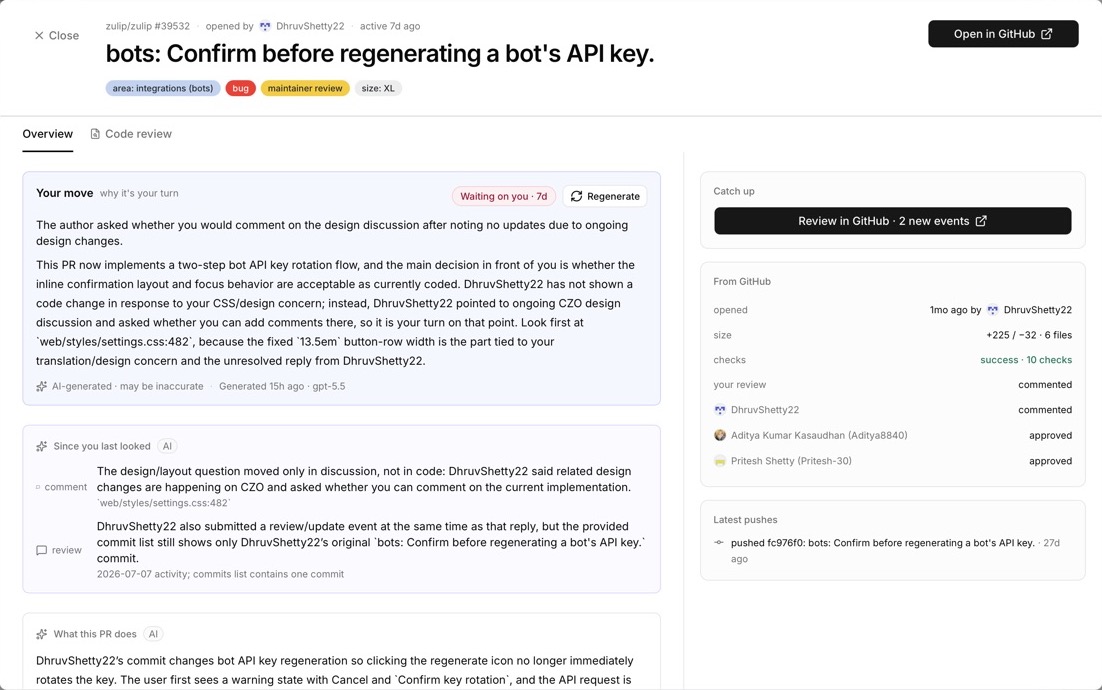The image size is (1102, 690).
Task: Click the pushed fc976f0 commit entry
Action: coord(893,551)
